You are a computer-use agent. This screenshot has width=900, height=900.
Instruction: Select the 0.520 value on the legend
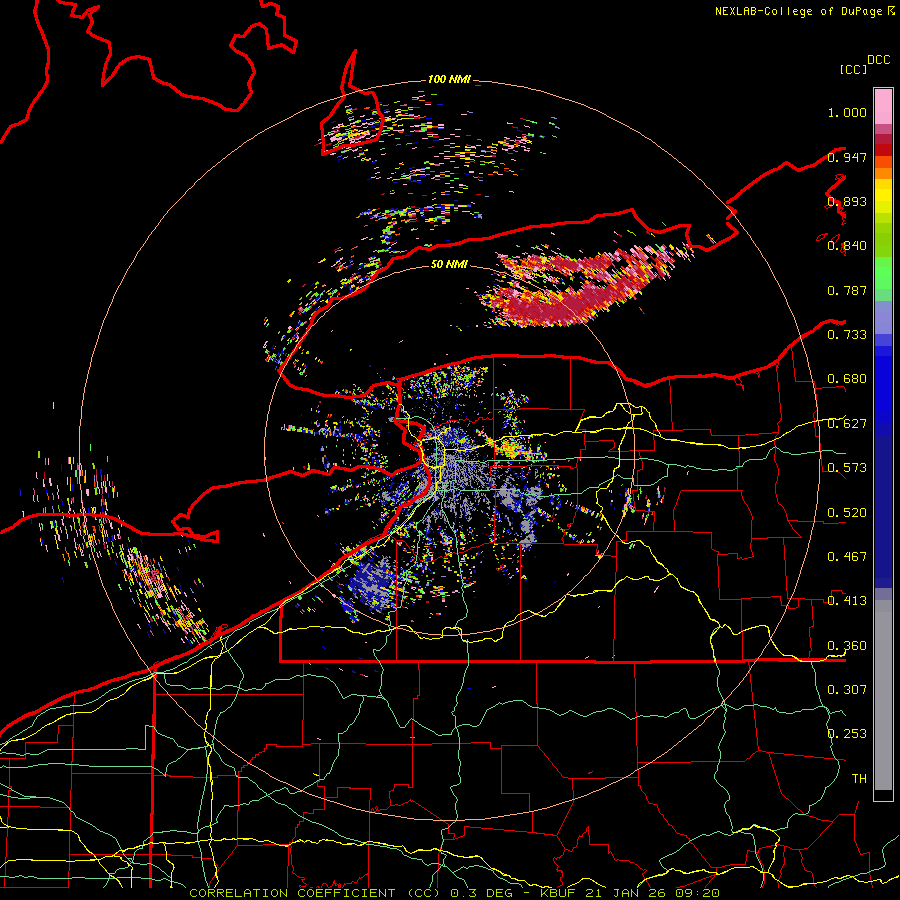[847, 513]
